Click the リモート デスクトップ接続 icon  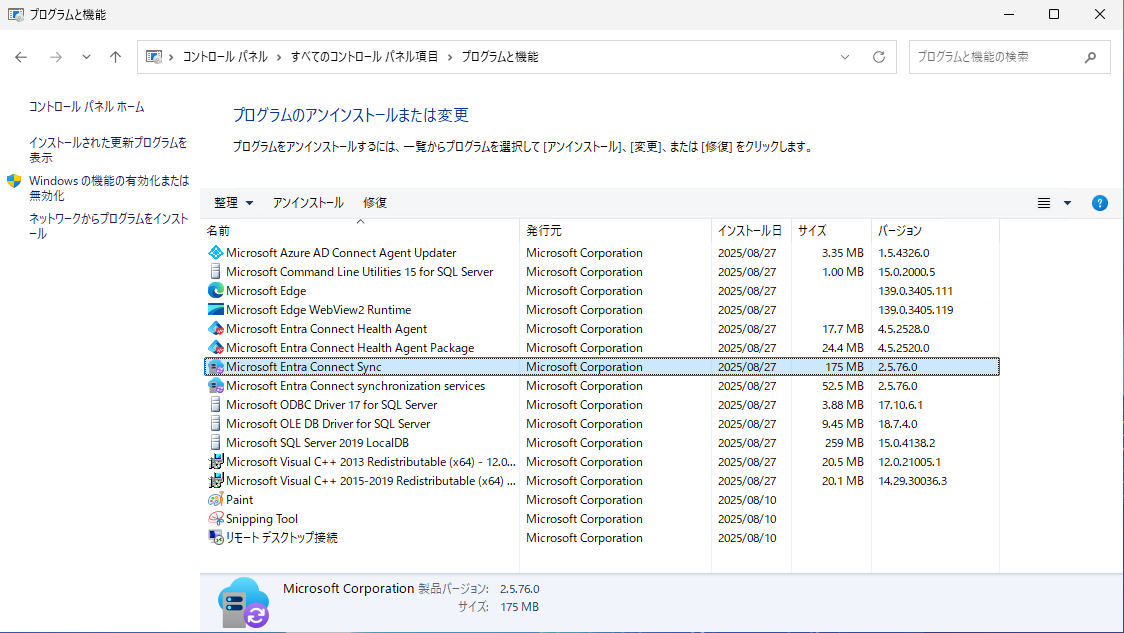point(215,537)
